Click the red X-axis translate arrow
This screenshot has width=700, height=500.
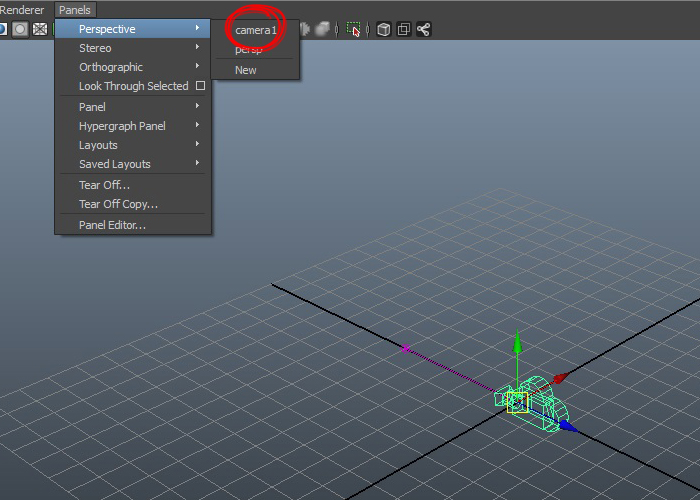point(560,379)
